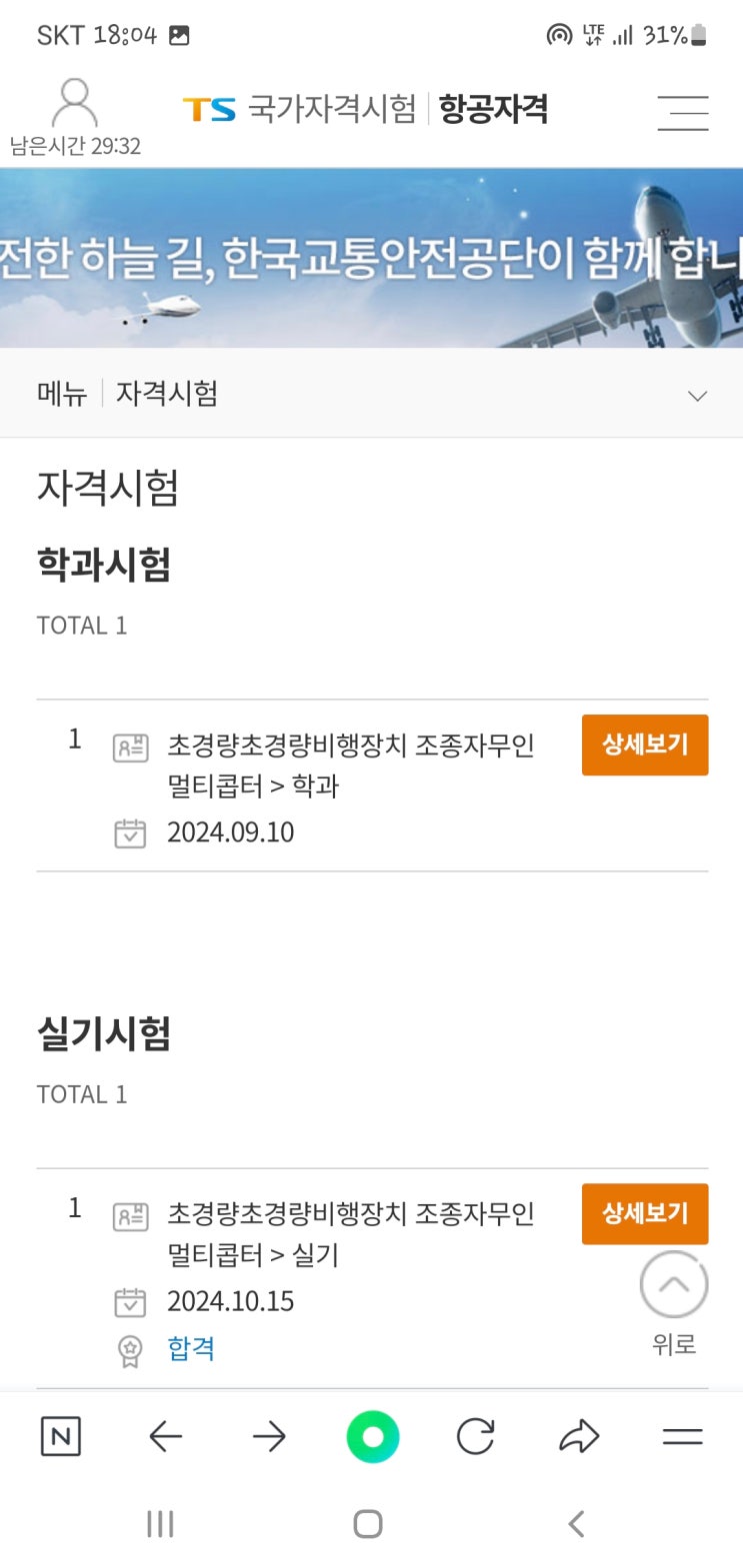The height and width of the screenshot is (1568, 743).
Task: Tap the Naver N home icon
Action: pos(60,1437)
